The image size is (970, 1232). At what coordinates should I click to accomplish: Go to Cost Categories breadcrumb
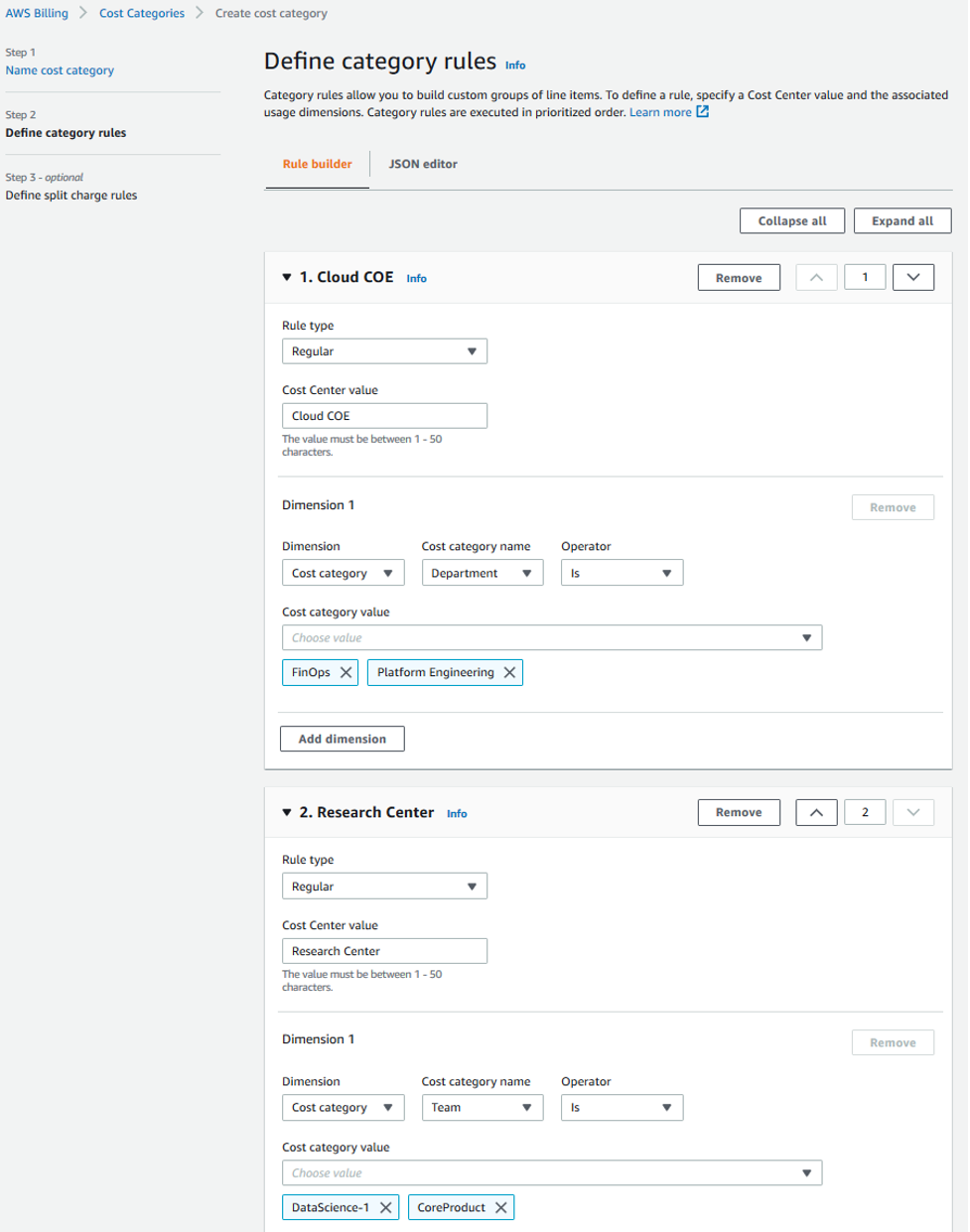142,14
